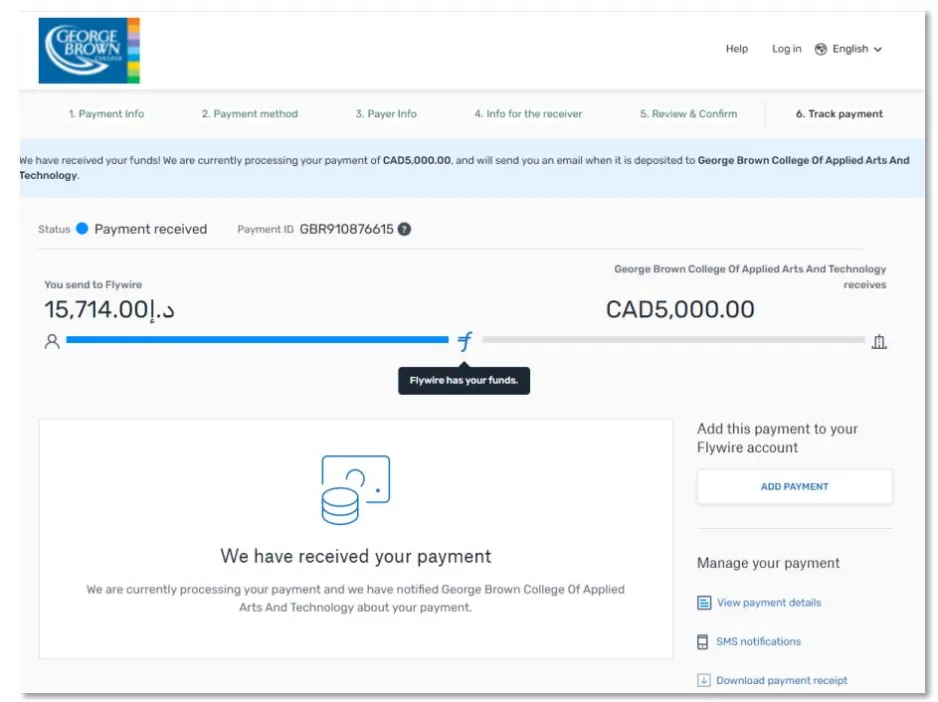This screenshot has height=702, width=938.
Task: Click the sender person icon
Action: [52, 341]
